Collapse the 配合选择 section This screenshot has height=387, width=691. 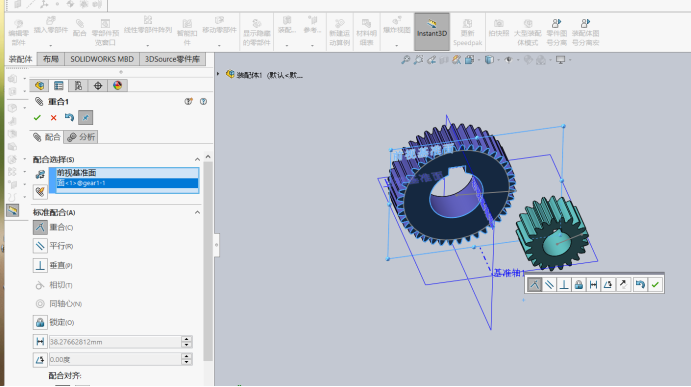tap(197, 159)
